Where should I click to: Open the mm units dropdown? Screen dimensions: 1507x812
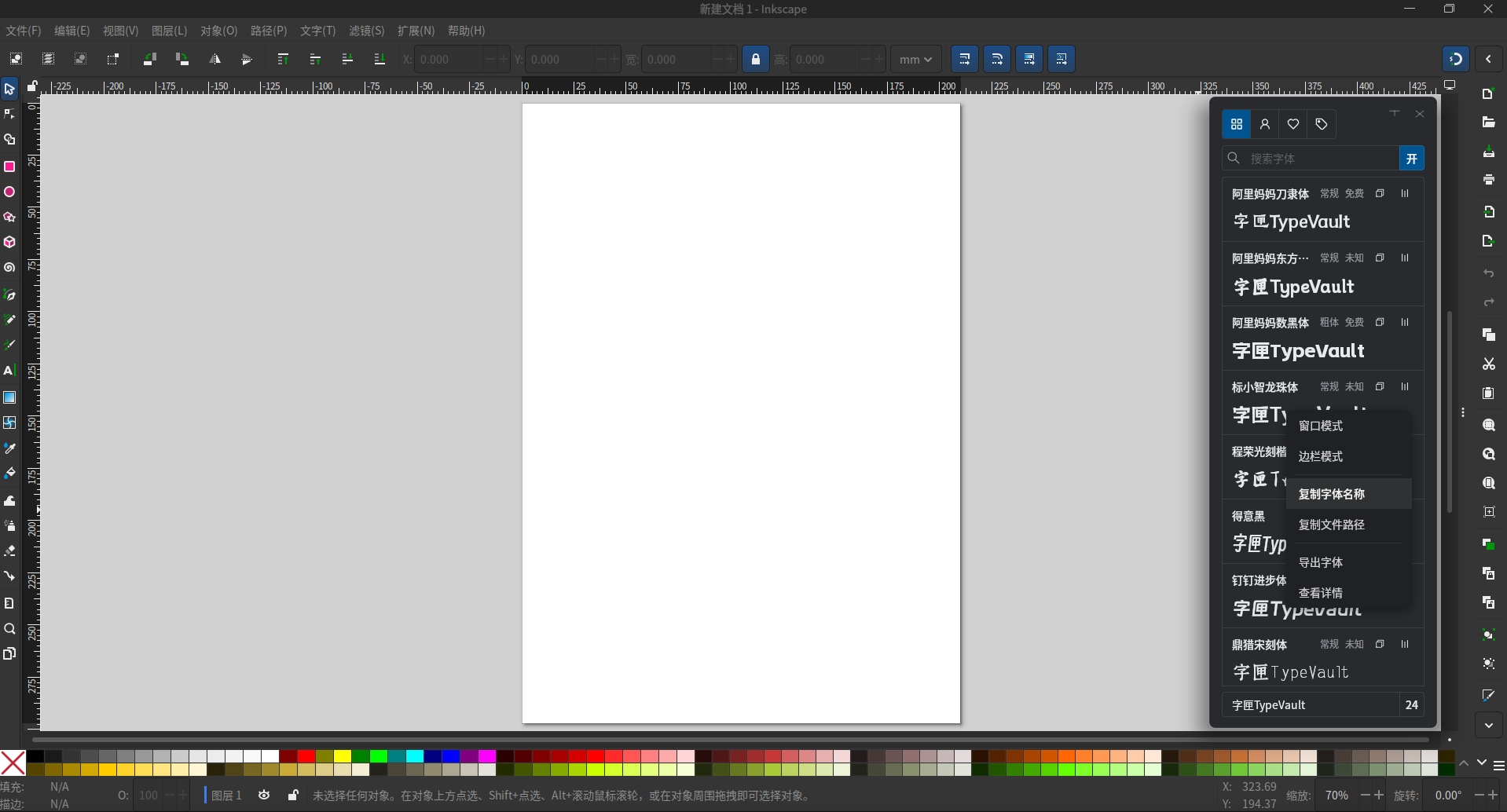point(915,59)
